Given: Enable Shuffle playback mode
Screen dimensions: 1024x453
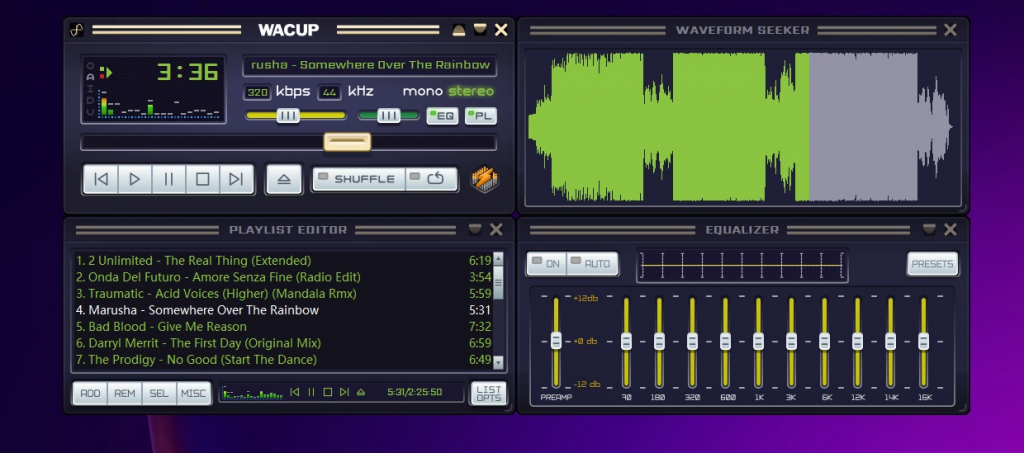Looking at the screenshot, I should coord(359,179).
